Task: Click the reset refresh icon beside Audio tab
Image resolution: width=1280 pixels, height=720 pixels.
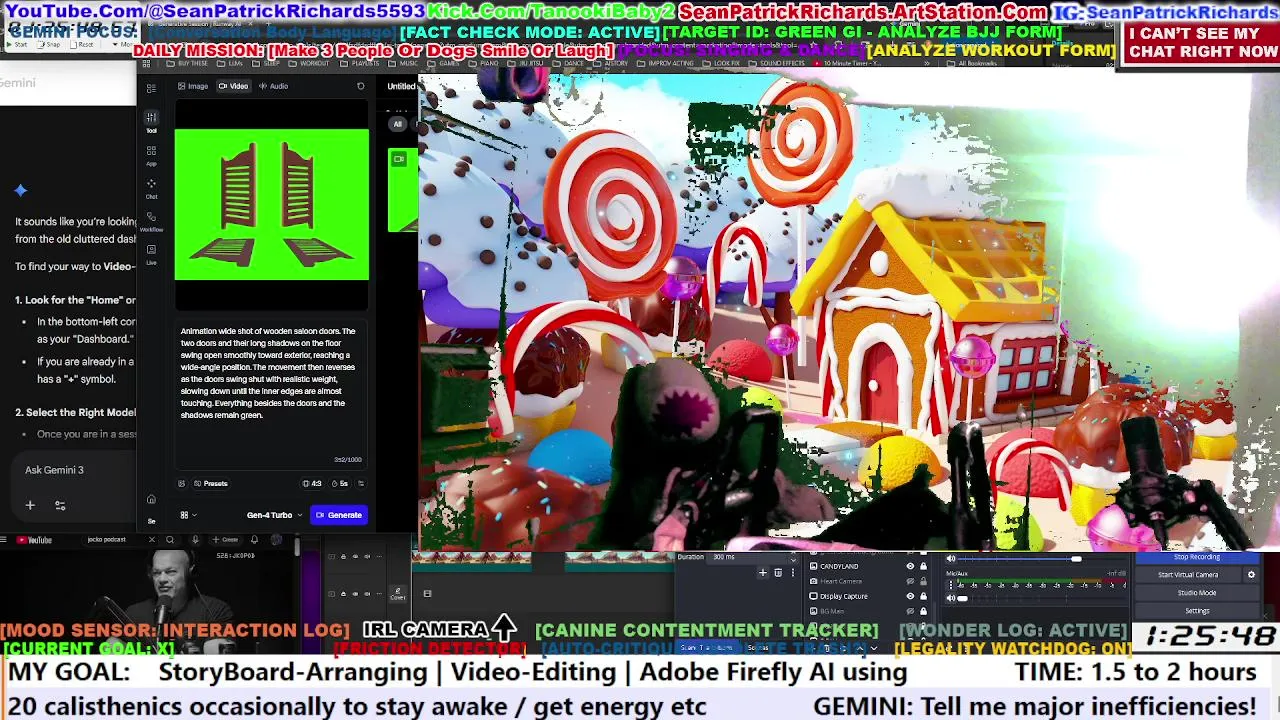Action: click(361, 86)
